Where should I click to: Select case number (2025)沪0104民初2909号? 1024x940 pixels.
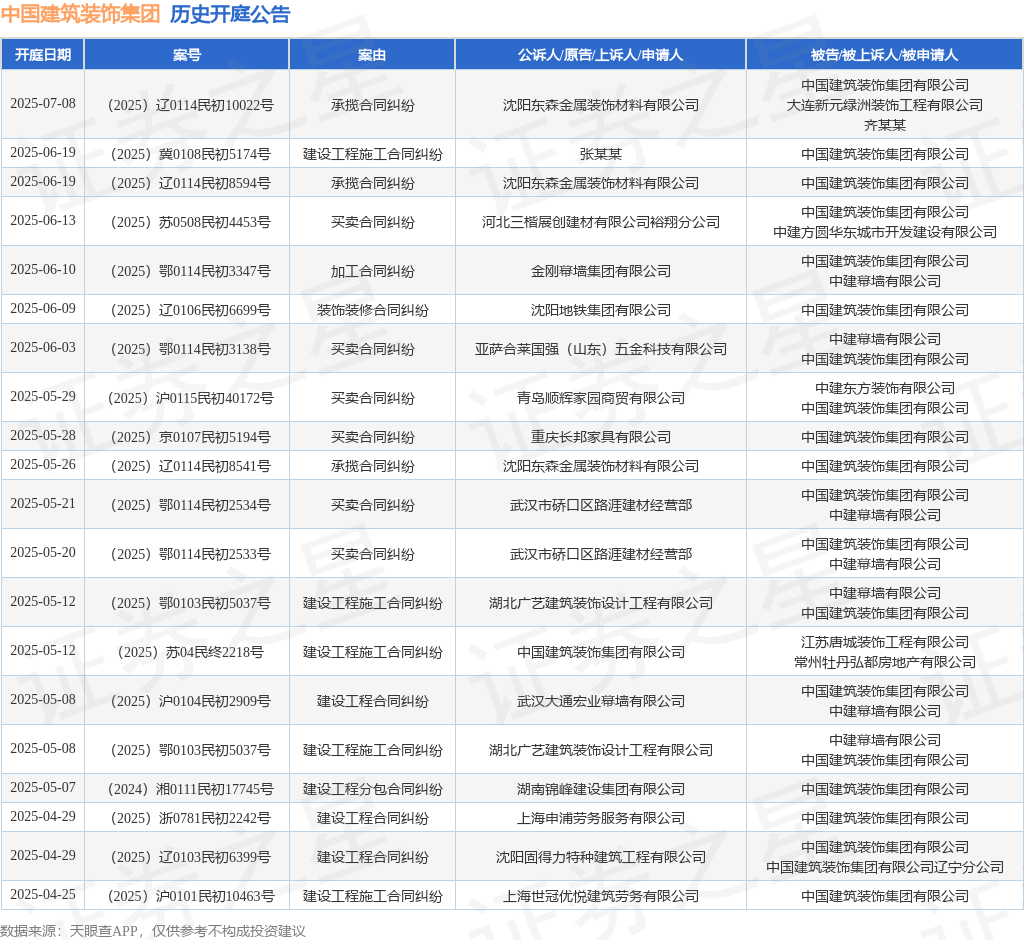coord(190,701)
